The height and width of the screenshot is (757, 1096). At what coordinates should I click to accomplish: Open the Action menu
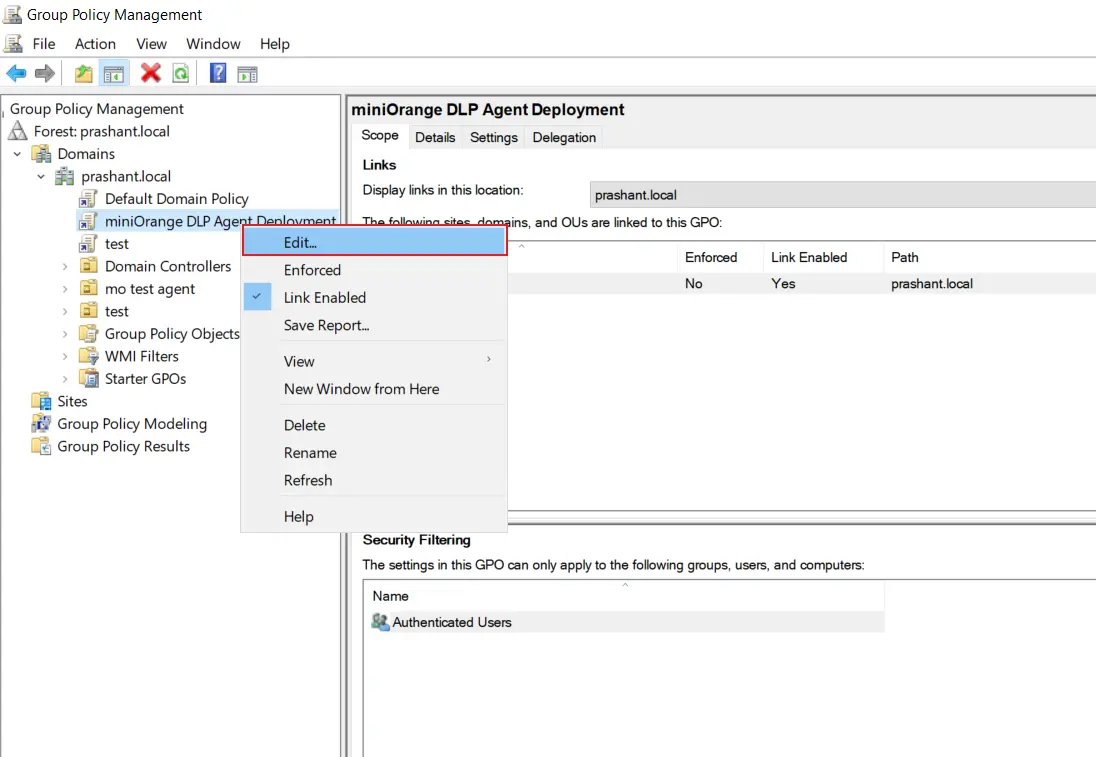click(x=95, y=43)
